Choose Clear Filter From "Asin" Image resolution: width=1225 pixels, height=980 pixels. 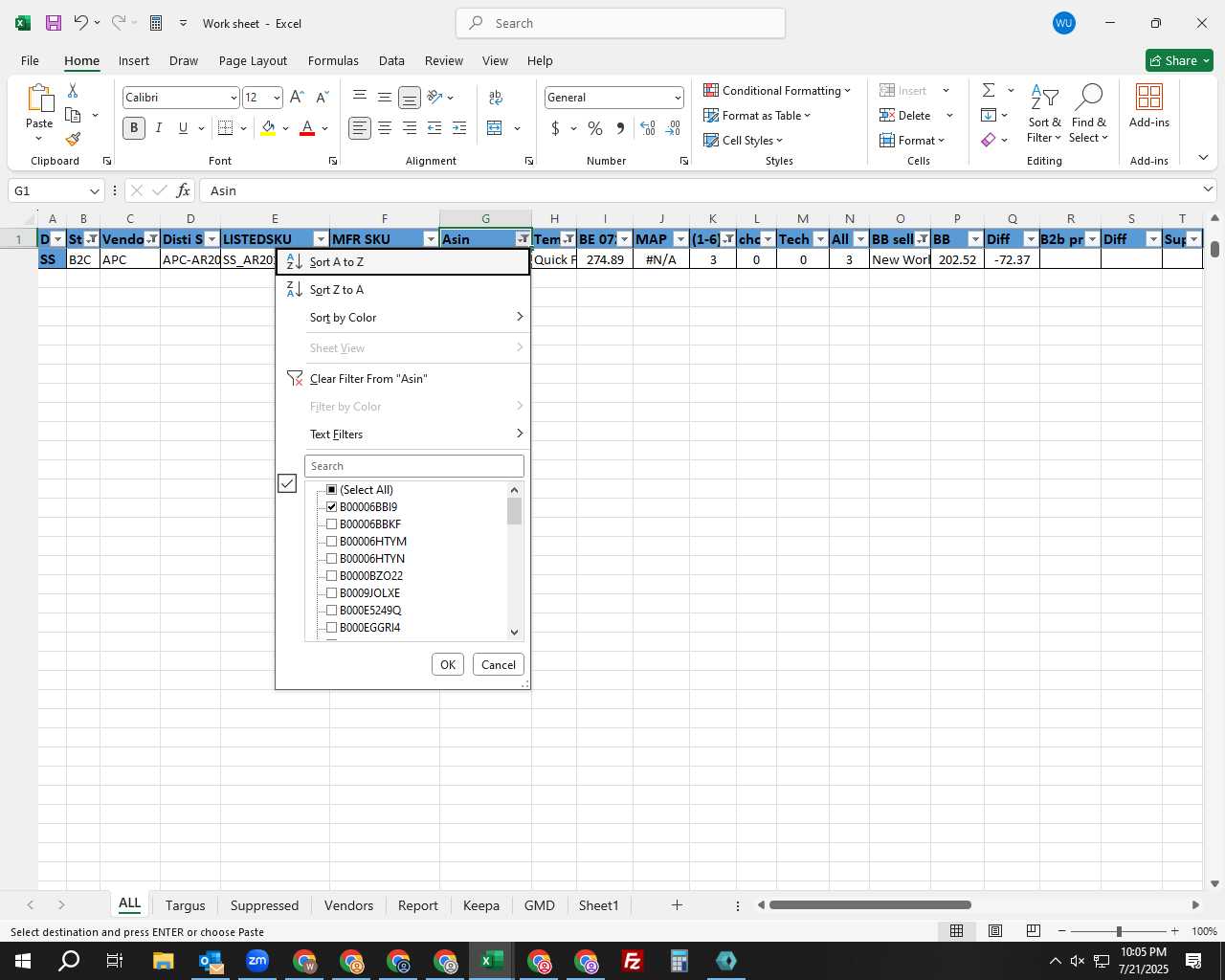pyautogui.click(x=403, y=379)
